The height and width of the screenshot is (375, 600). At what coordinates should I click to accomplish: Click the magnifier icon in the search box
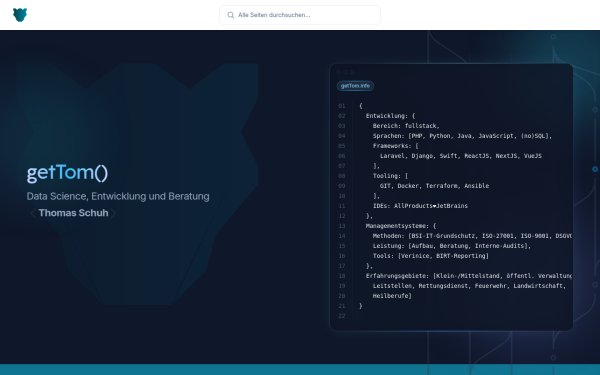(230, 15)
